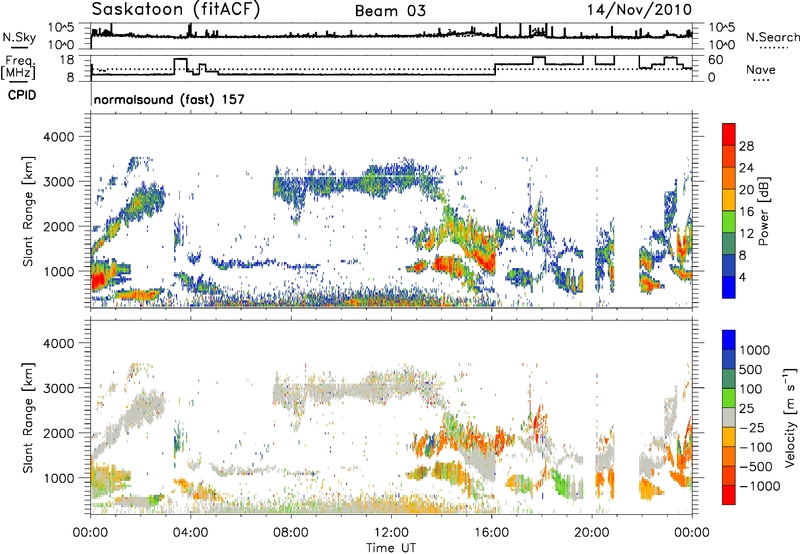Viewport: 800px width, 554px height.
Task: Click the 'N.Search' legend label
Action: (772, 37)
